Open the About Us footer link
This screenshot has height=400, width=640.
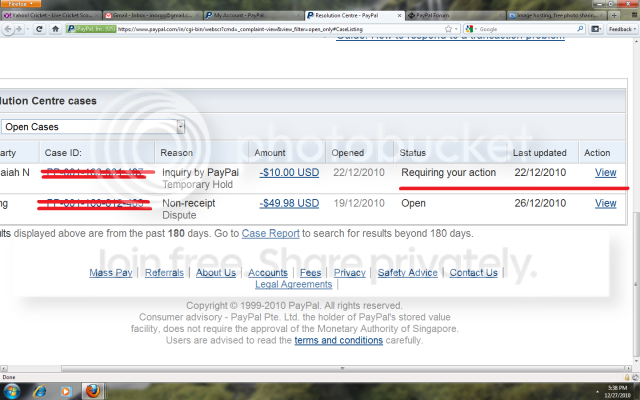pos(216,273)
